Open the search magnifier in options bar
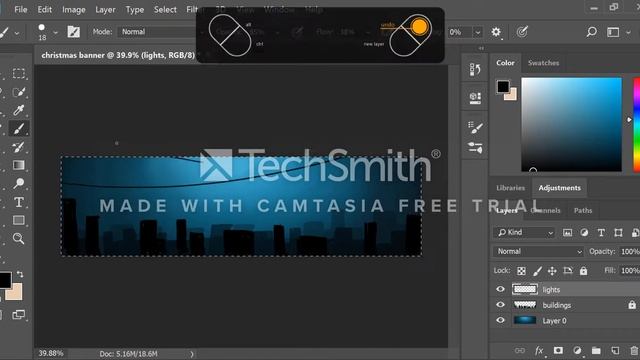 pyautogui.click(x=591, y=32)
